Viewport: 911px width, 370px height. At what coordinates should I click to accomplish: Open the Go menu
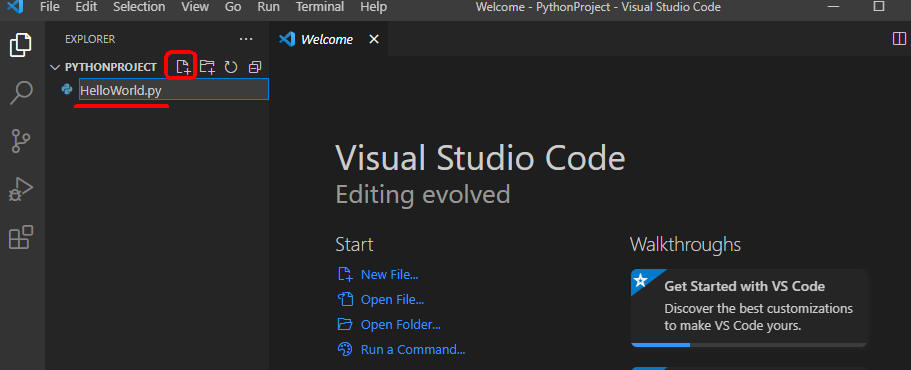click(x=233, y=7)
